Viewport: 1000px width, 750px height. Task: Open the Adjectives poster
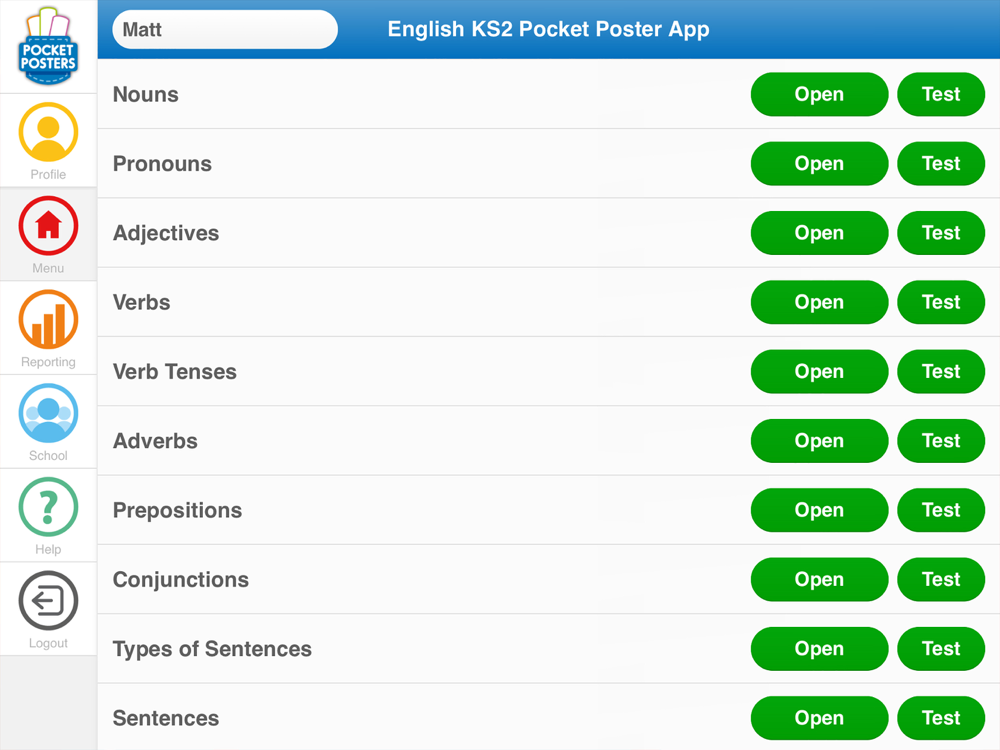tap(820, 233)
